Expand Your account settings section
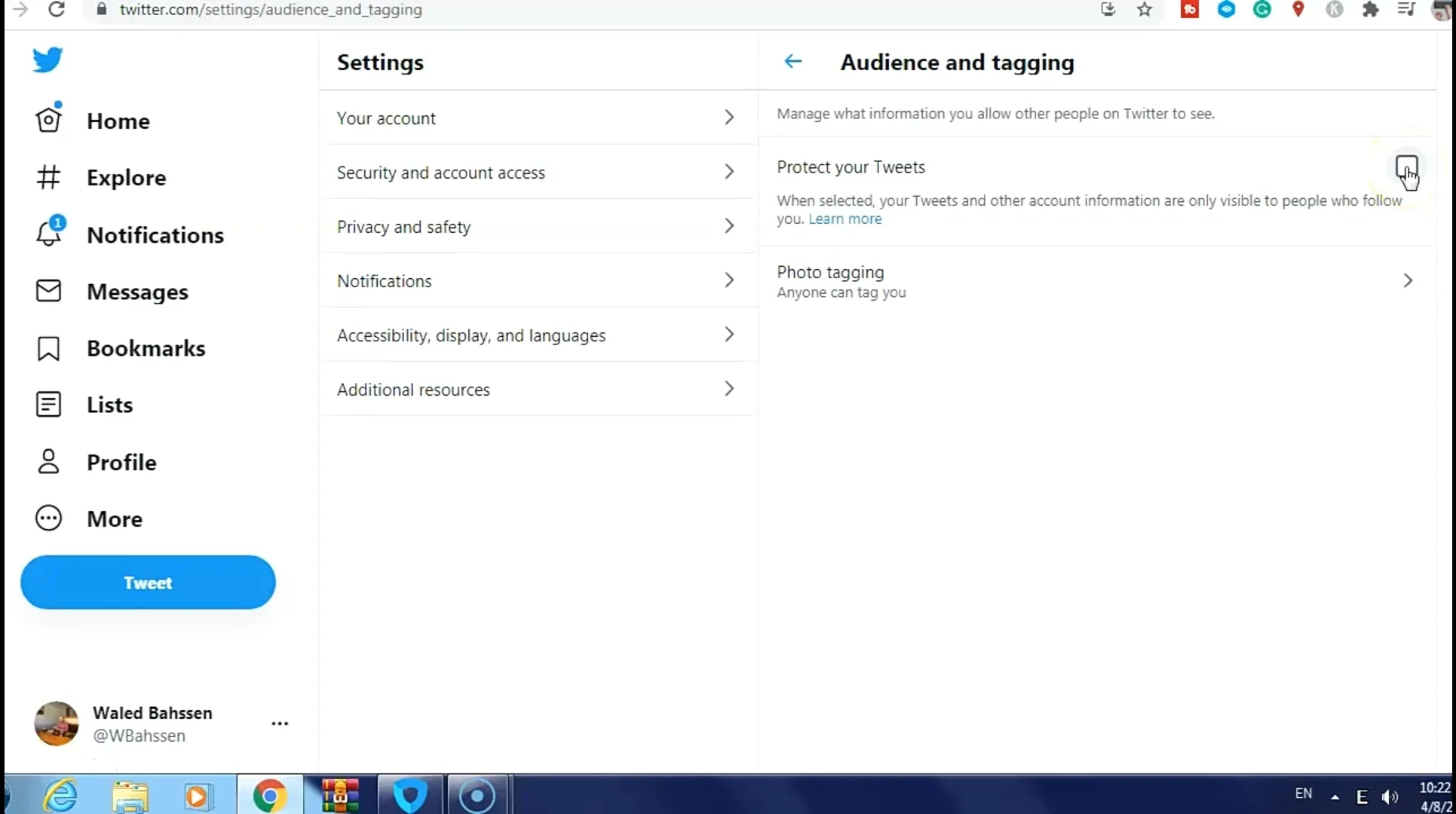Image resolution: width=1456 pixels, height=814 pixels. (x=536, y=118)
